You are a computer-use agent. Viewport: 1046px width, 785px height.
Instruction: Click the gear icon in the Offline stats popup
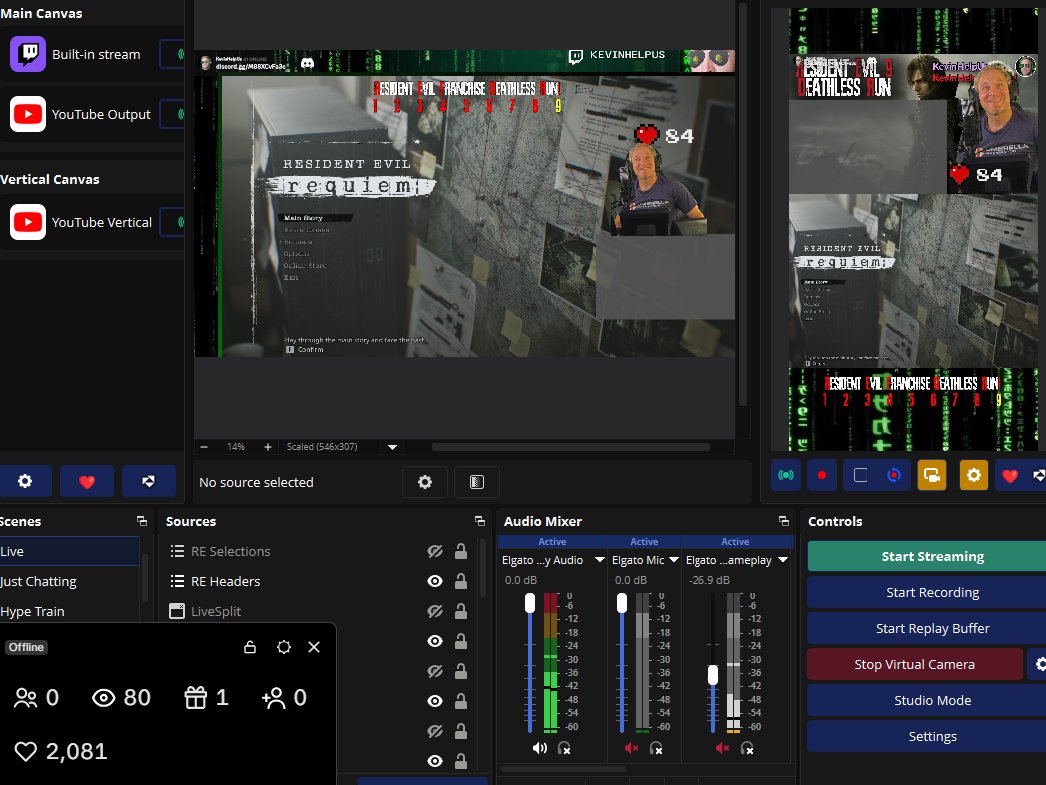284,647
